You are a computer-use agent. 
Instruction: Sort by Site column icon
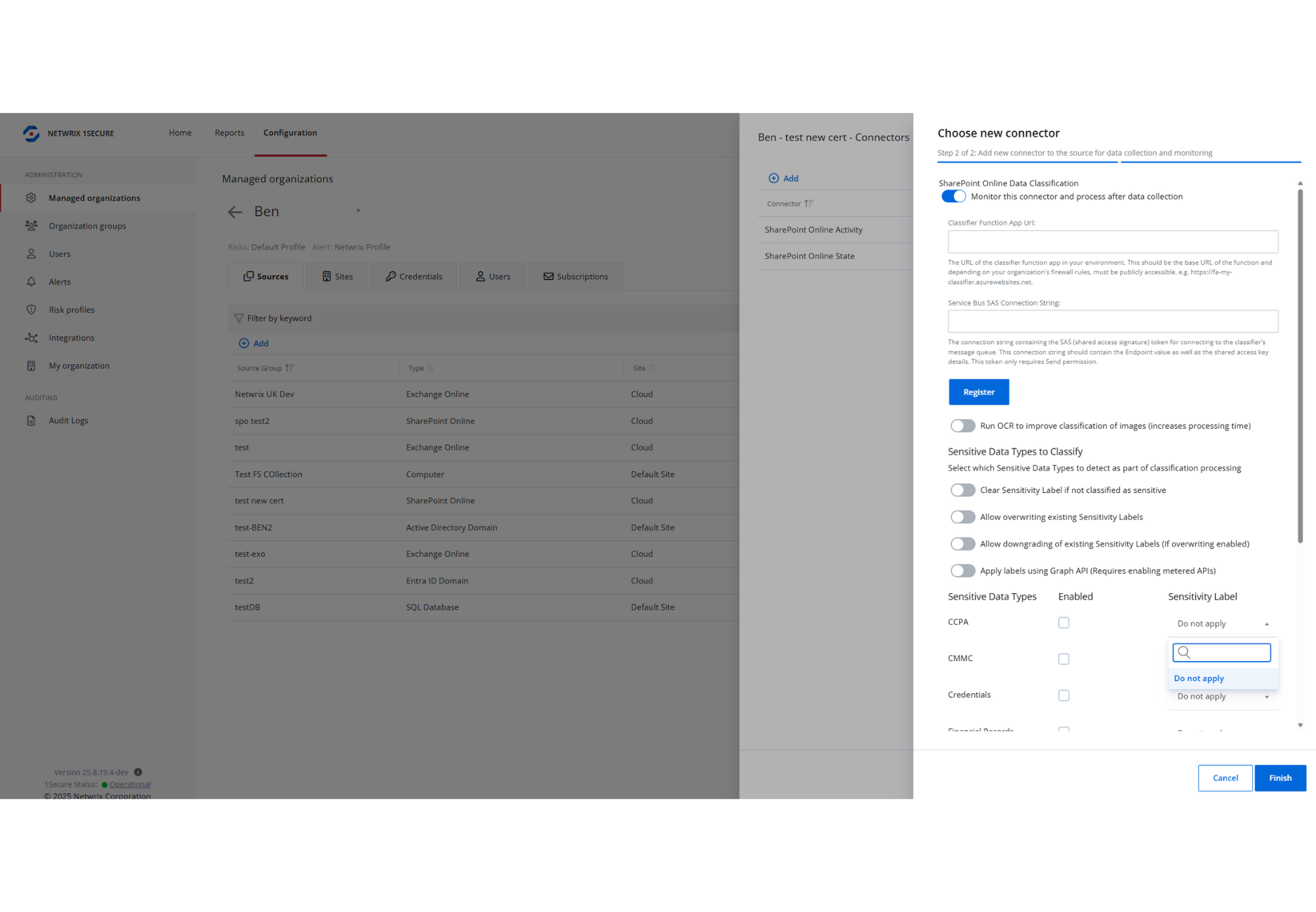point(652,368)
